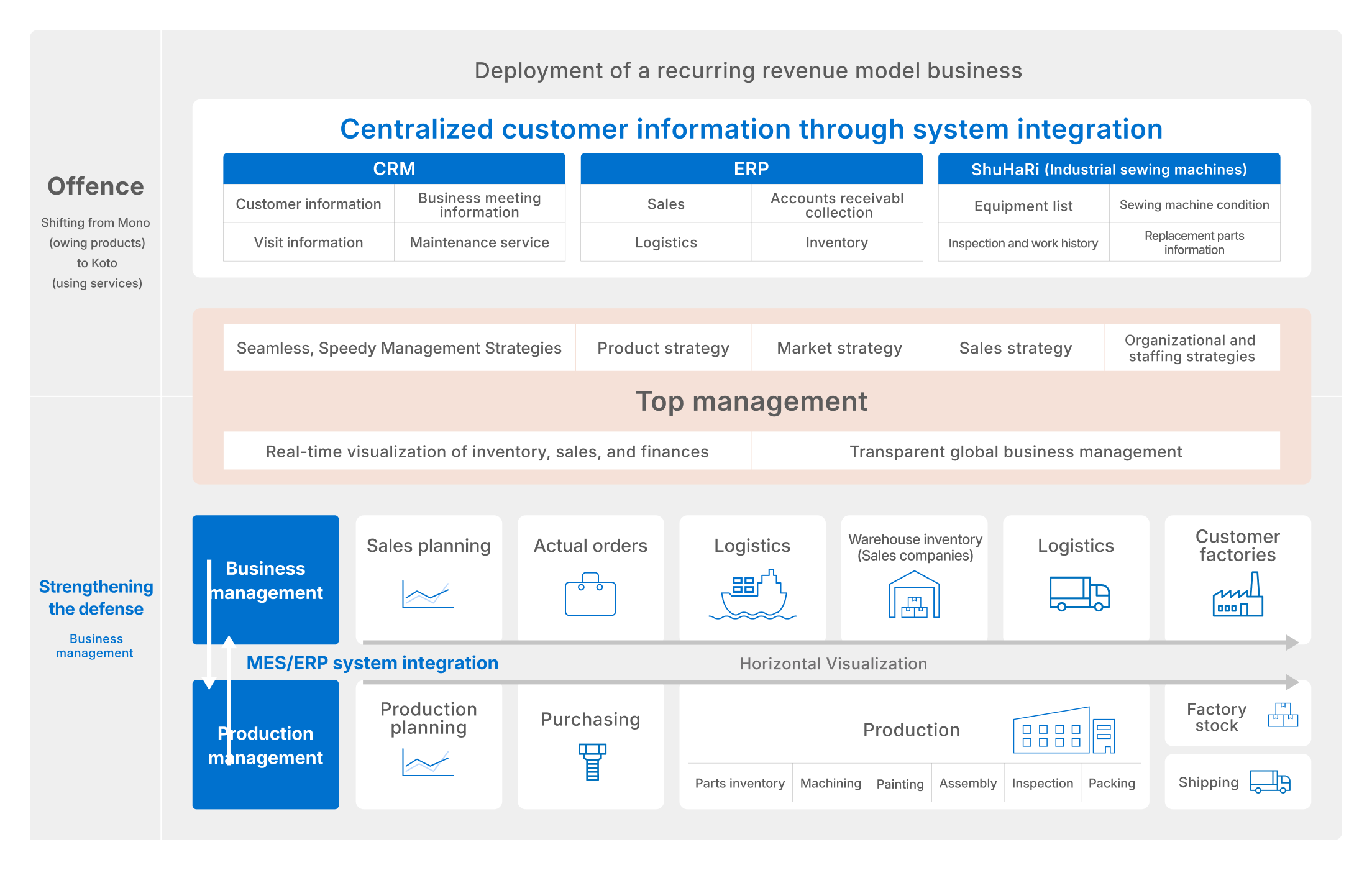
Task: Click the Warehouse inventory (Sales companies) label
Action: tap(915, 547)
